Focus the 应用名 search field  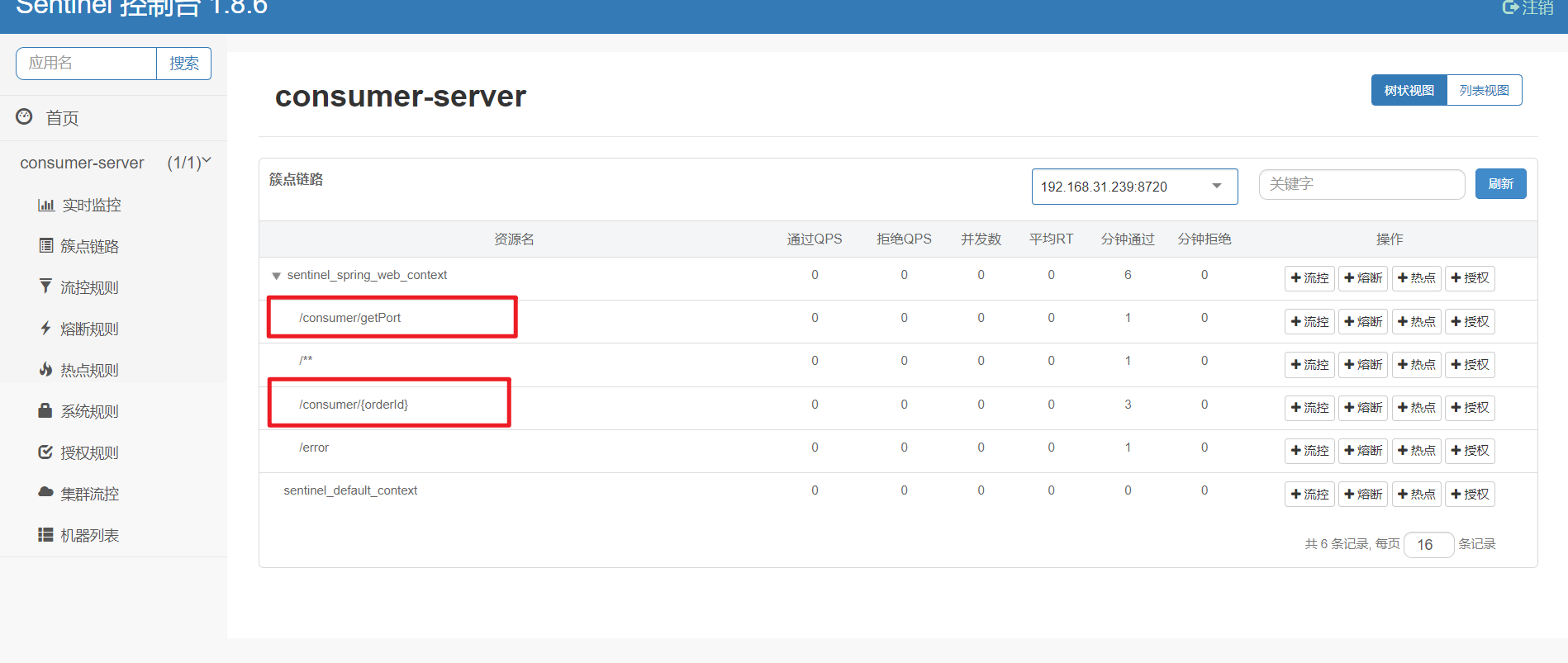87,64
